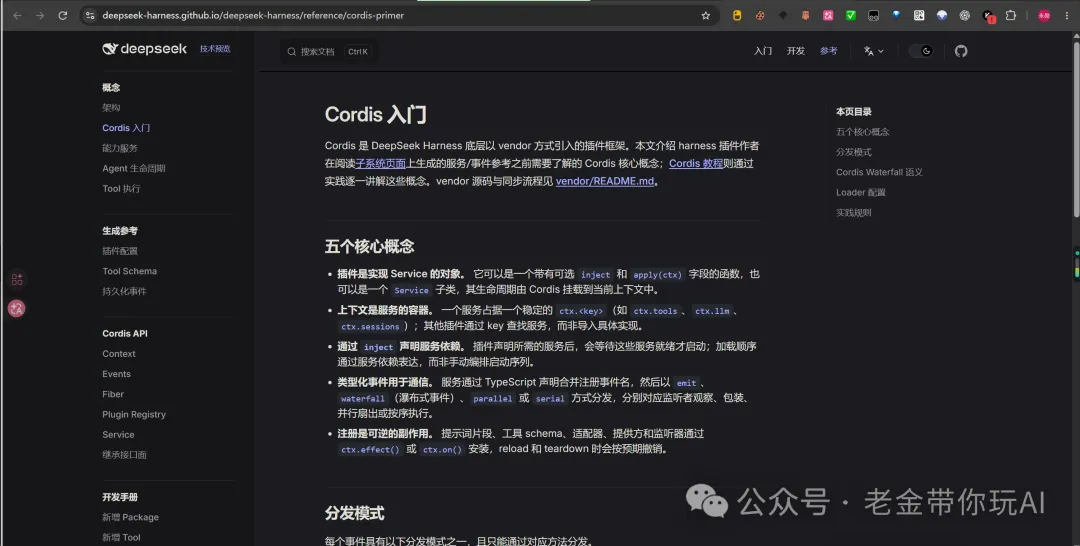Viewport: 1080px width, 546px height.
Task: Open the ChatGPT-style knot extension icon
Action: click(964, 15)
